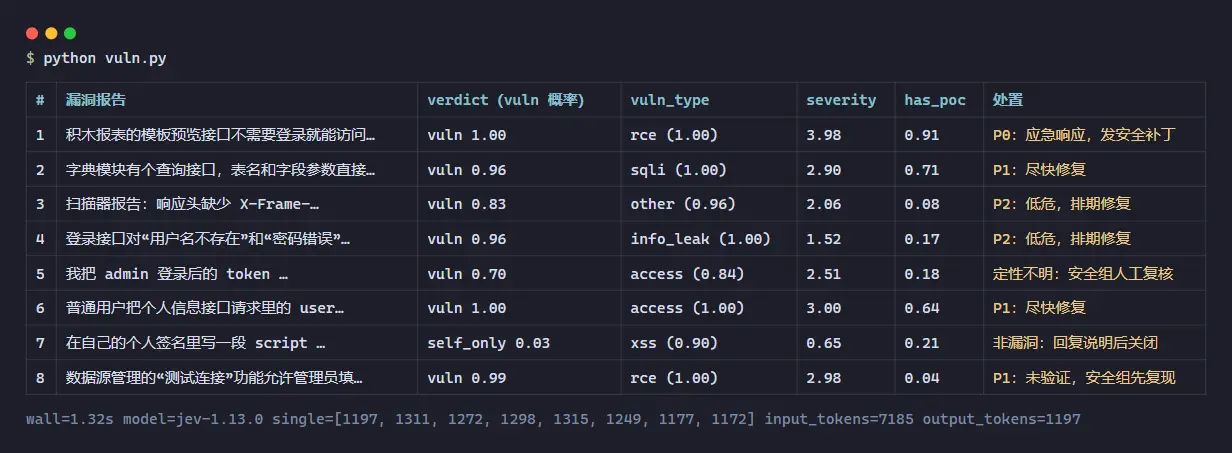
Task: Click the severity value '2.06'
Action: (823, 204)
